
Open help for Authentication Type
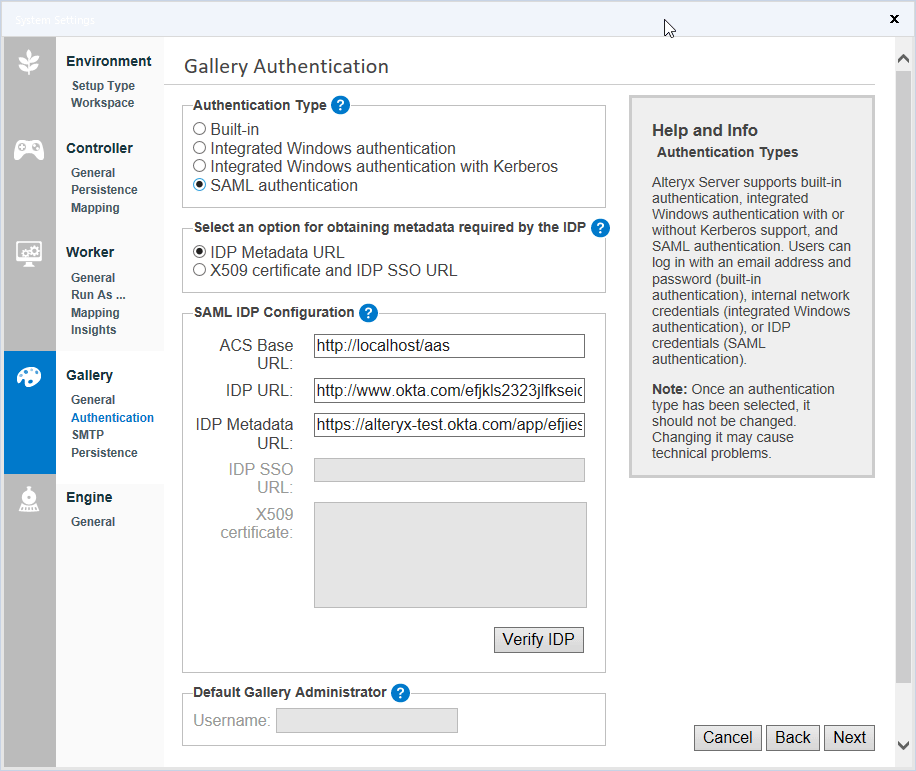click(x=340, y=105)
